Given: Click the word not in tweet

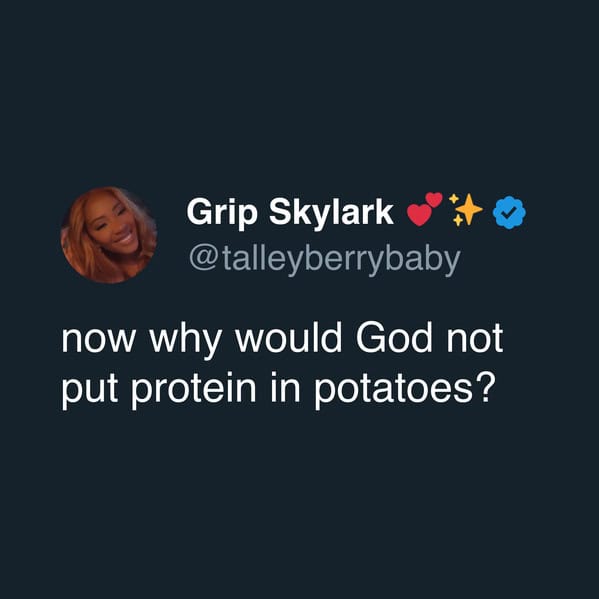Looking at the screenshot, I should coord(475,338).
